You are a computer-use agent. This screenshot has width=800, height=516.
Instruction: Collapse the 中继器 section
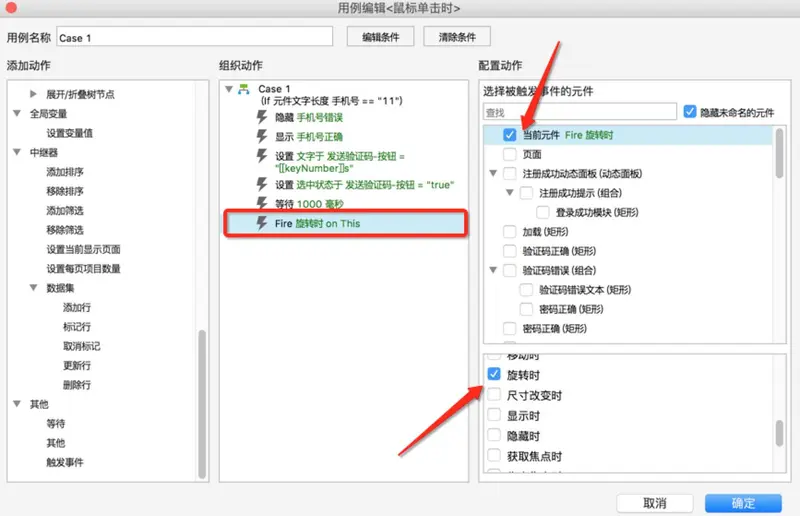pyautogui.click(x=18, y=152)
